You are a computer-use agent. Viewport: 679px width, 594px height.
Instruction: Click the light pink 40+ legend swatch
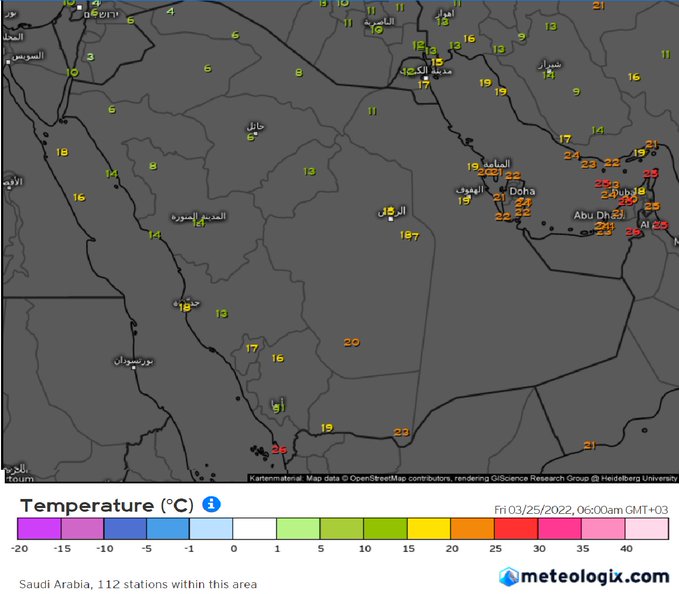[647, 529]
